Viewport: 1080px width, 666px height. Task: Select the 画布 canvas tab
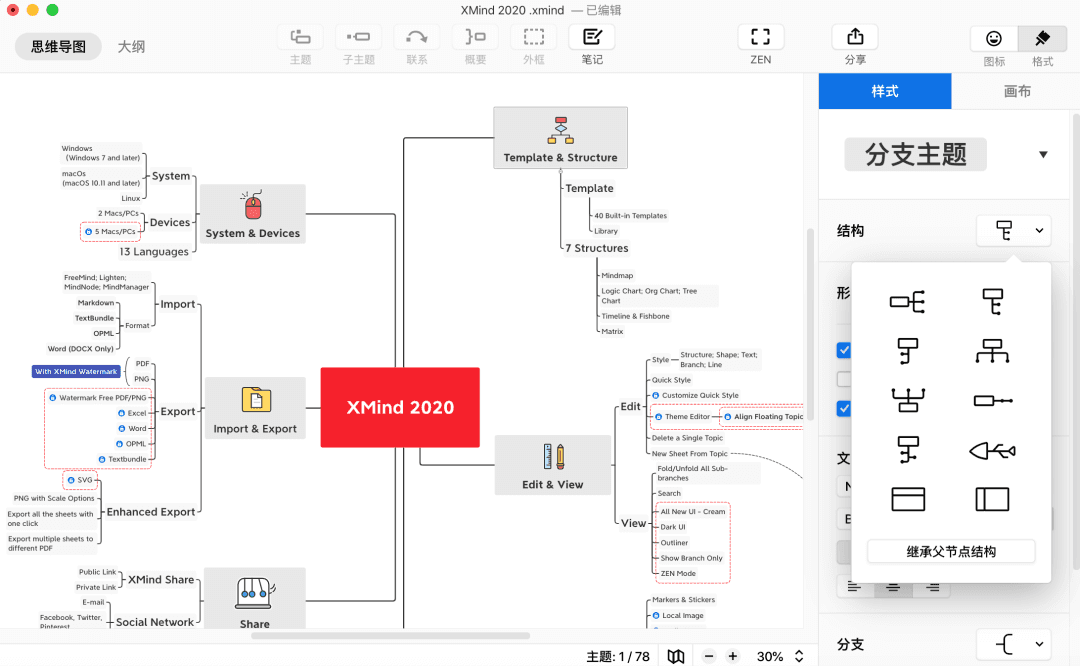[1017, 91]
